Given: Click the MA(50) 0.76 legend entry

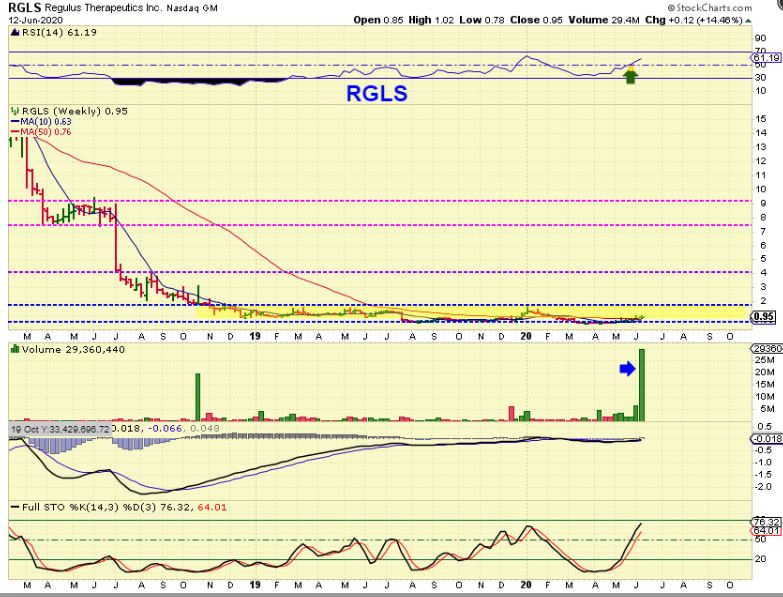Looking at the screenshot, I should 46,132.
